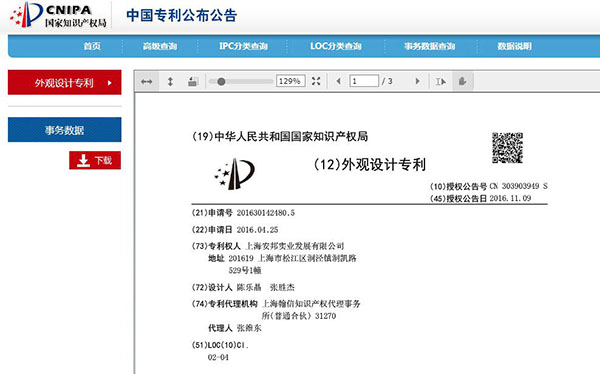Image resolution: width=600 pixels, height=374 pixels.
Task: Open the 事务数据查询 navigation item
Action: tap(430, 46)
